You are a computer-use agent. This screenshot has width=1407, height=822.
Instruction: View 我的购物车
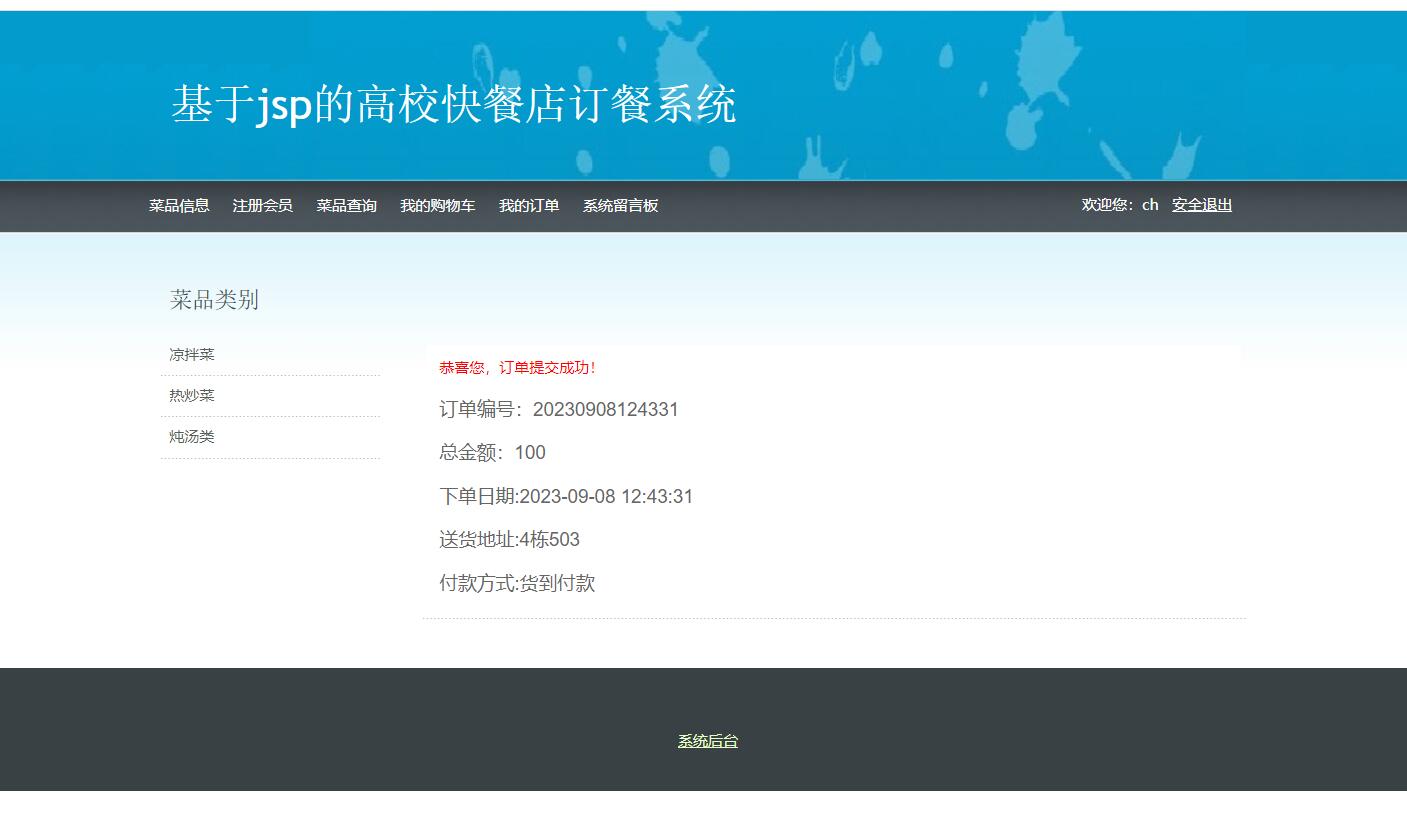pos(438,206)
